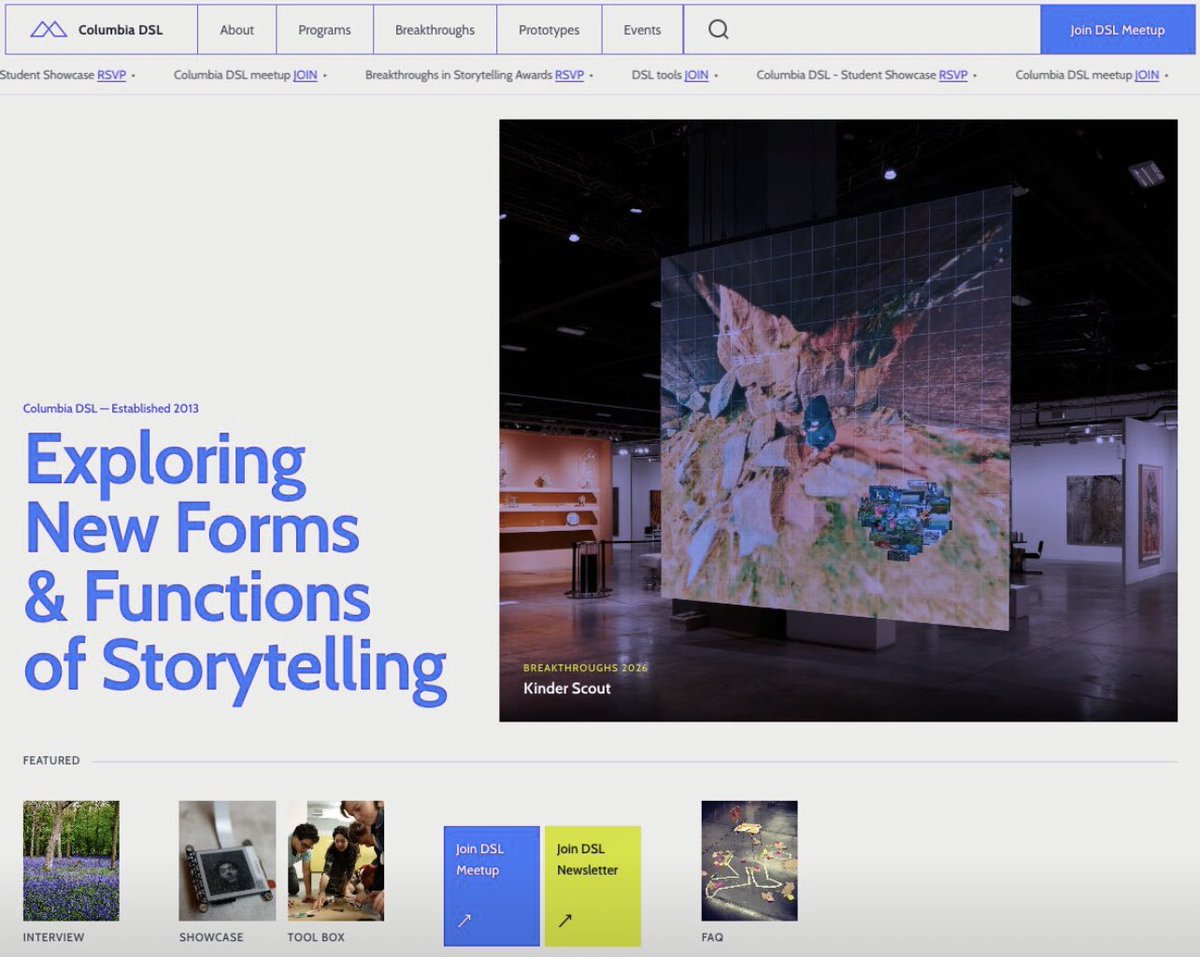Click RSVP link after Columbia DSL - Student Showcase
This screenshot has height=957, width=1200.
pyautogui.click(x=953, y=75)
